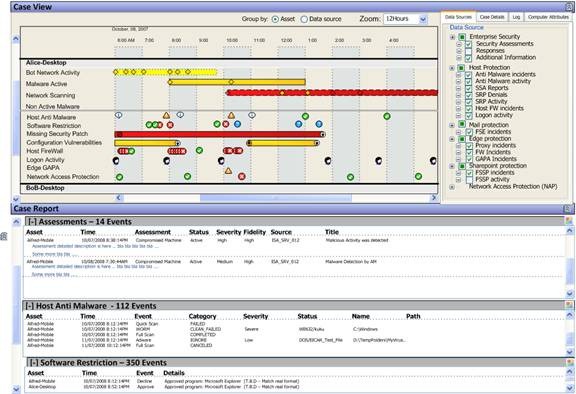Toggle the FSSP activity checkbox

click(469, 180)
